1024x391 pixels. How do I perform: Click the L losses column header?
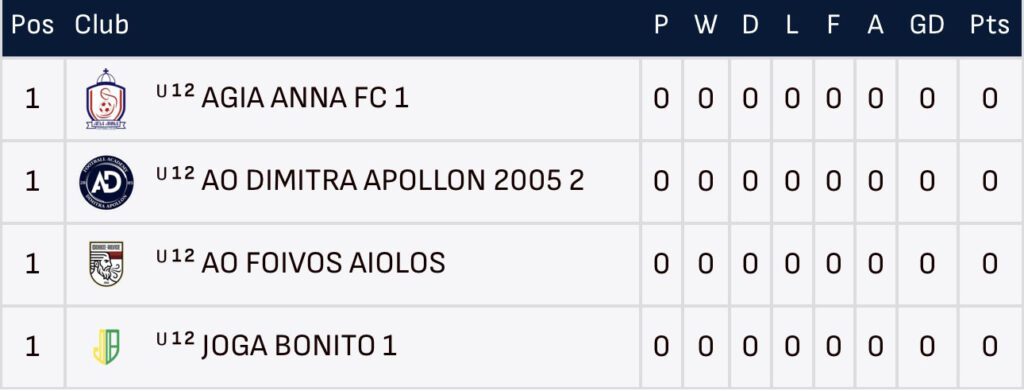point(792,25)
